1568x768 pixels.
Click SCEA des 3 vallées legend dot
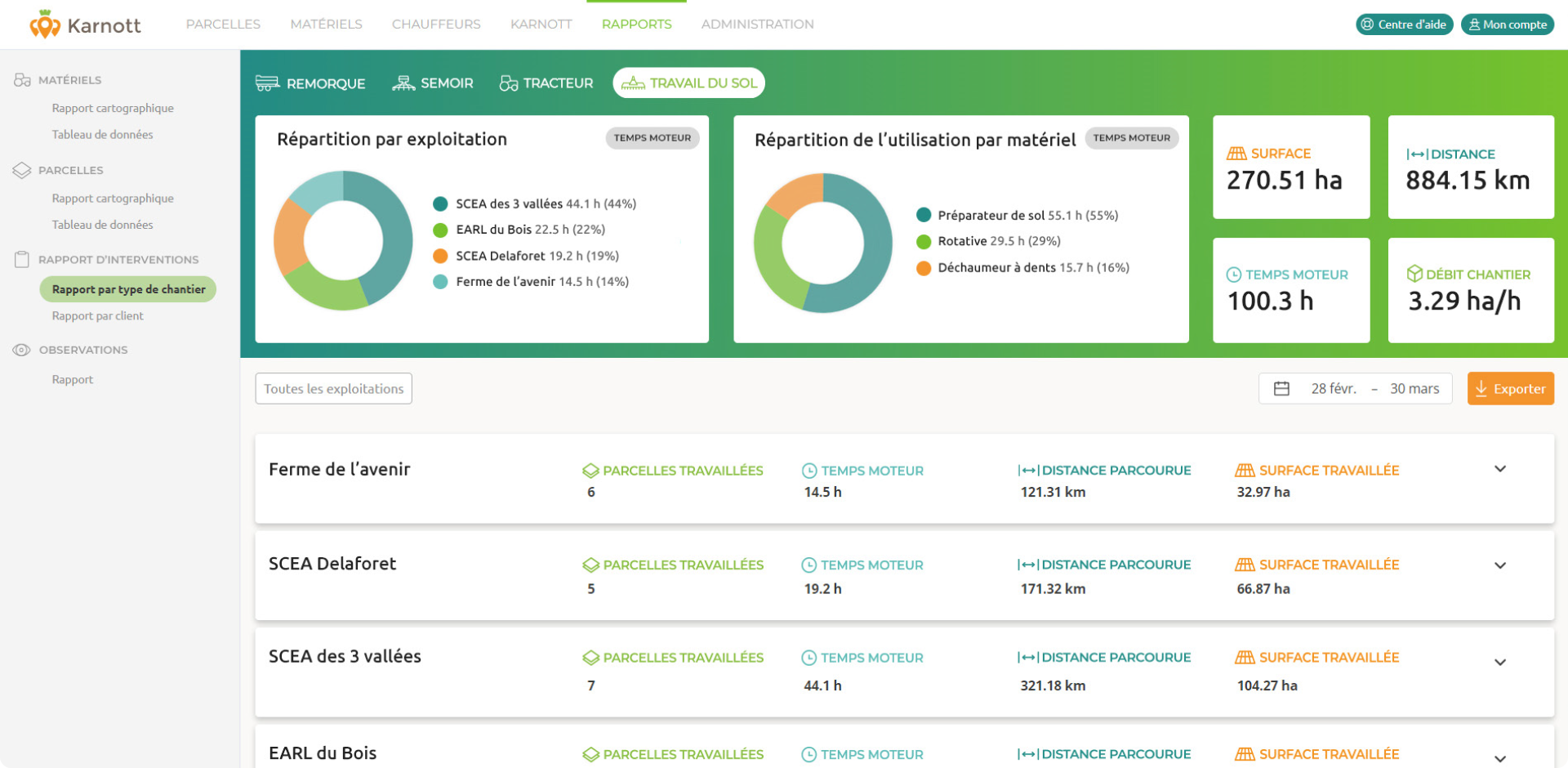pyautogui.click(x=440, y=204)
